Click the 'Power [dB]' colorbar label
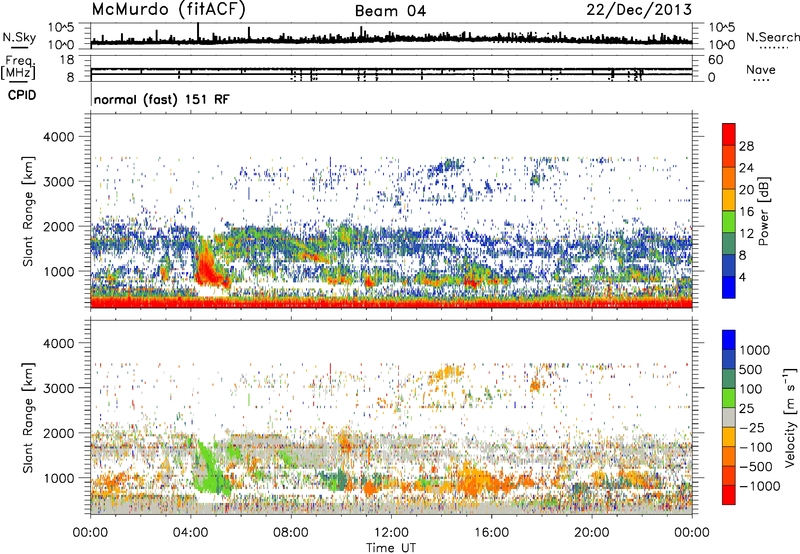800x554 pixels. (x=763, y=211)
